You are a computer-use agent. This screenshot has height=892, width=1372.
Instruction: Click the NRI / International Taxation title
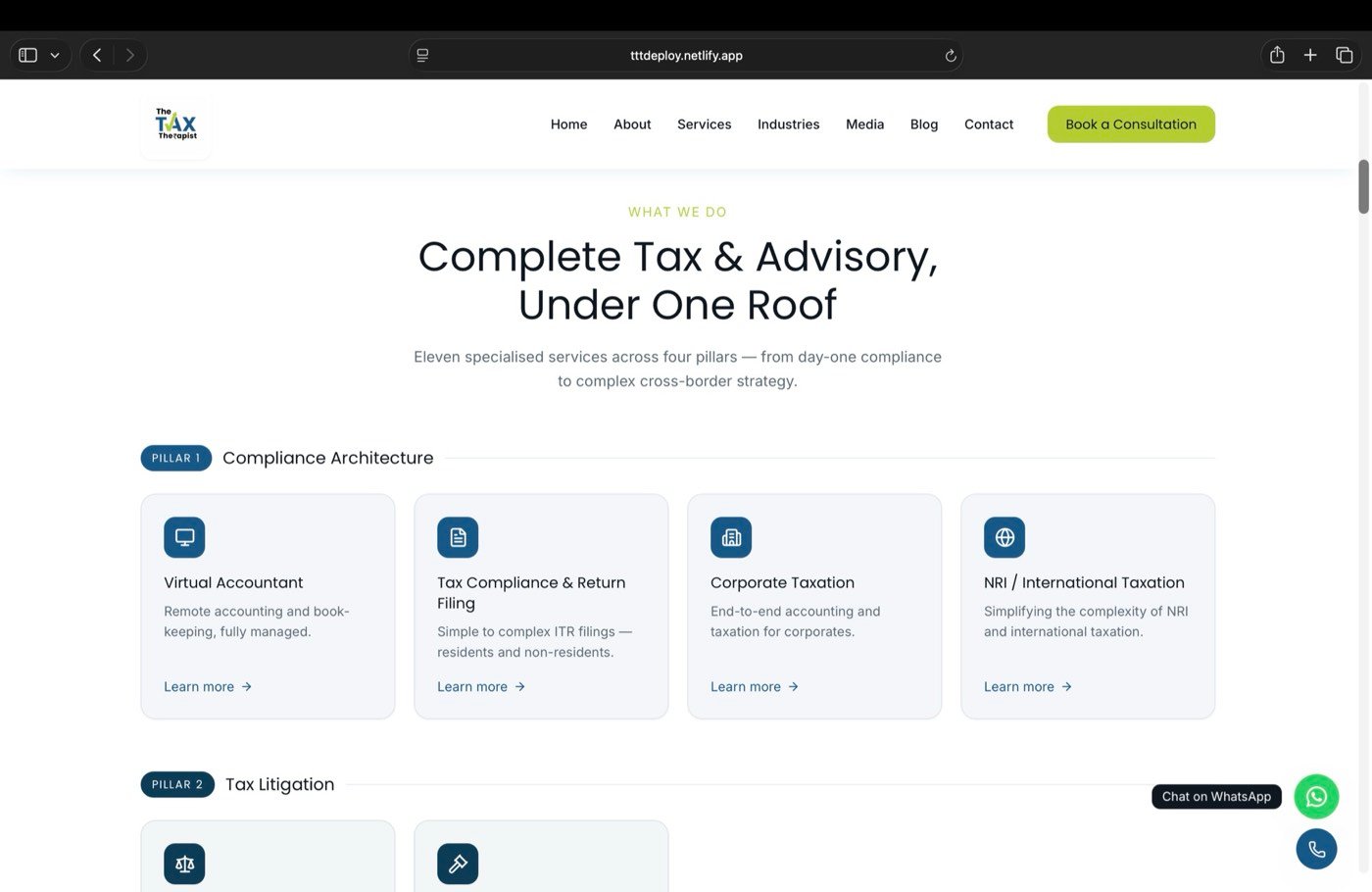[x=1084, y=582]
